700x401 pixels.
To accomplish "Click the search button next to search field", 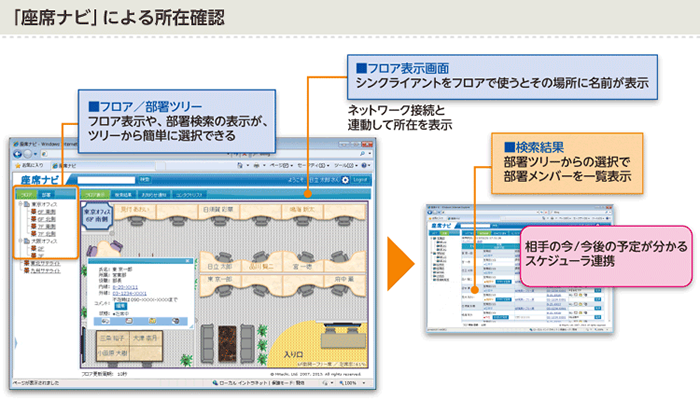I will pos(144,180).
